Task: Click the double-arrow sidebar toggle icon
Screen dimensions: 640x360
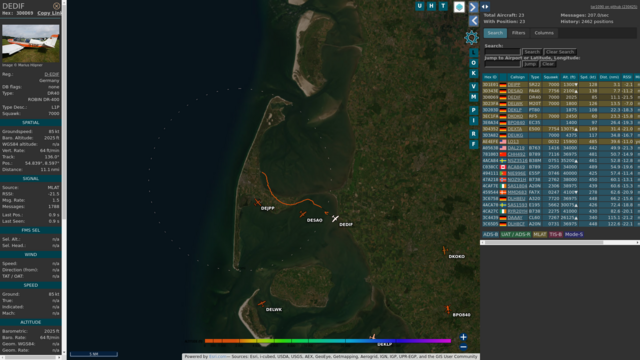Action: pyautogui.click(x=485, y=7)
